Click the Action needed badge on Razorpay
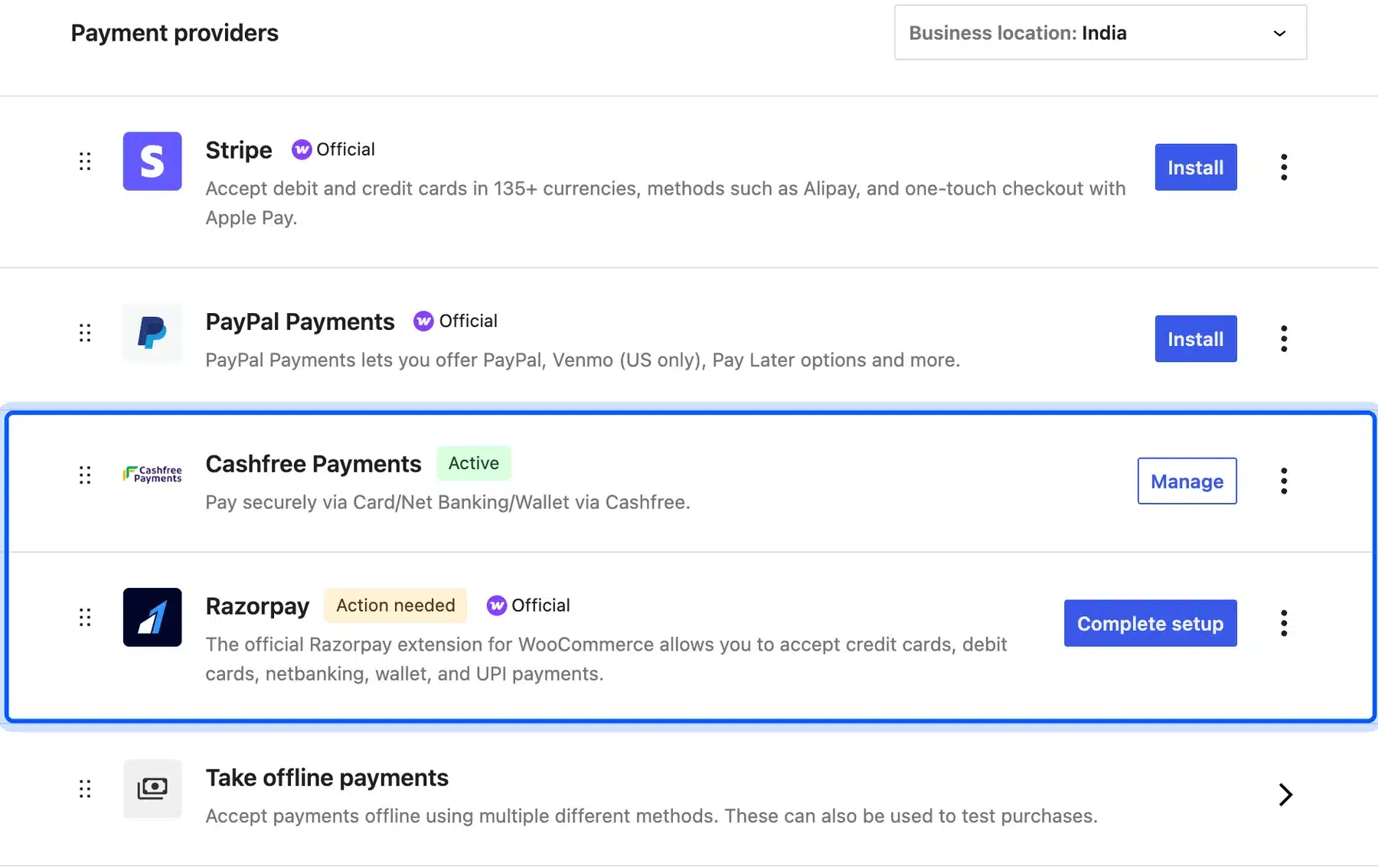This screenshot has height=868, width=1378. (396, 605)
